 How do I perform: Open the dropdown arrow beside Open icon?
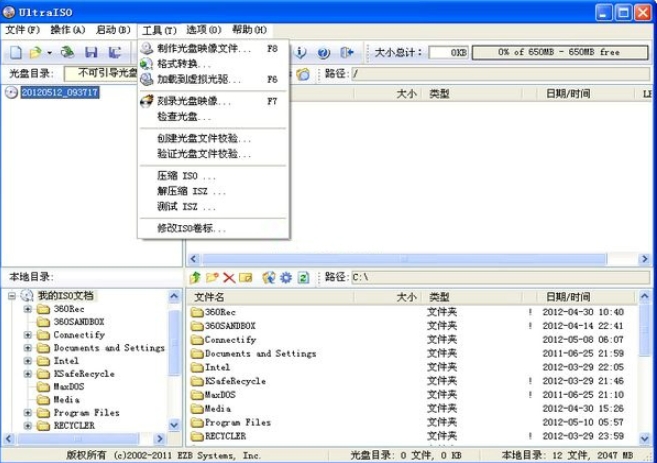[x=49, y=53]
